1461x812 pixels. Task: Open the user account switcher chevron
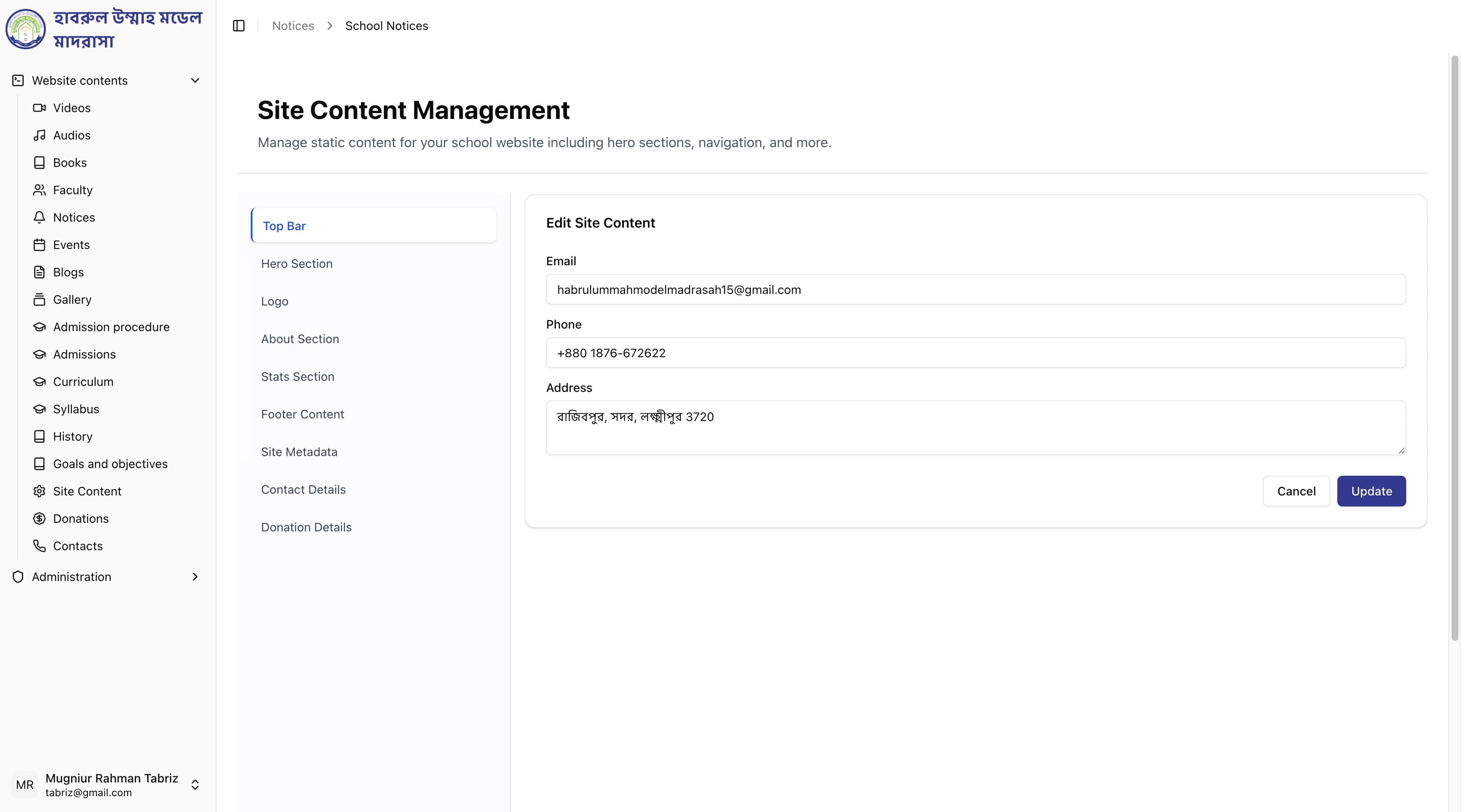point(195,785)
